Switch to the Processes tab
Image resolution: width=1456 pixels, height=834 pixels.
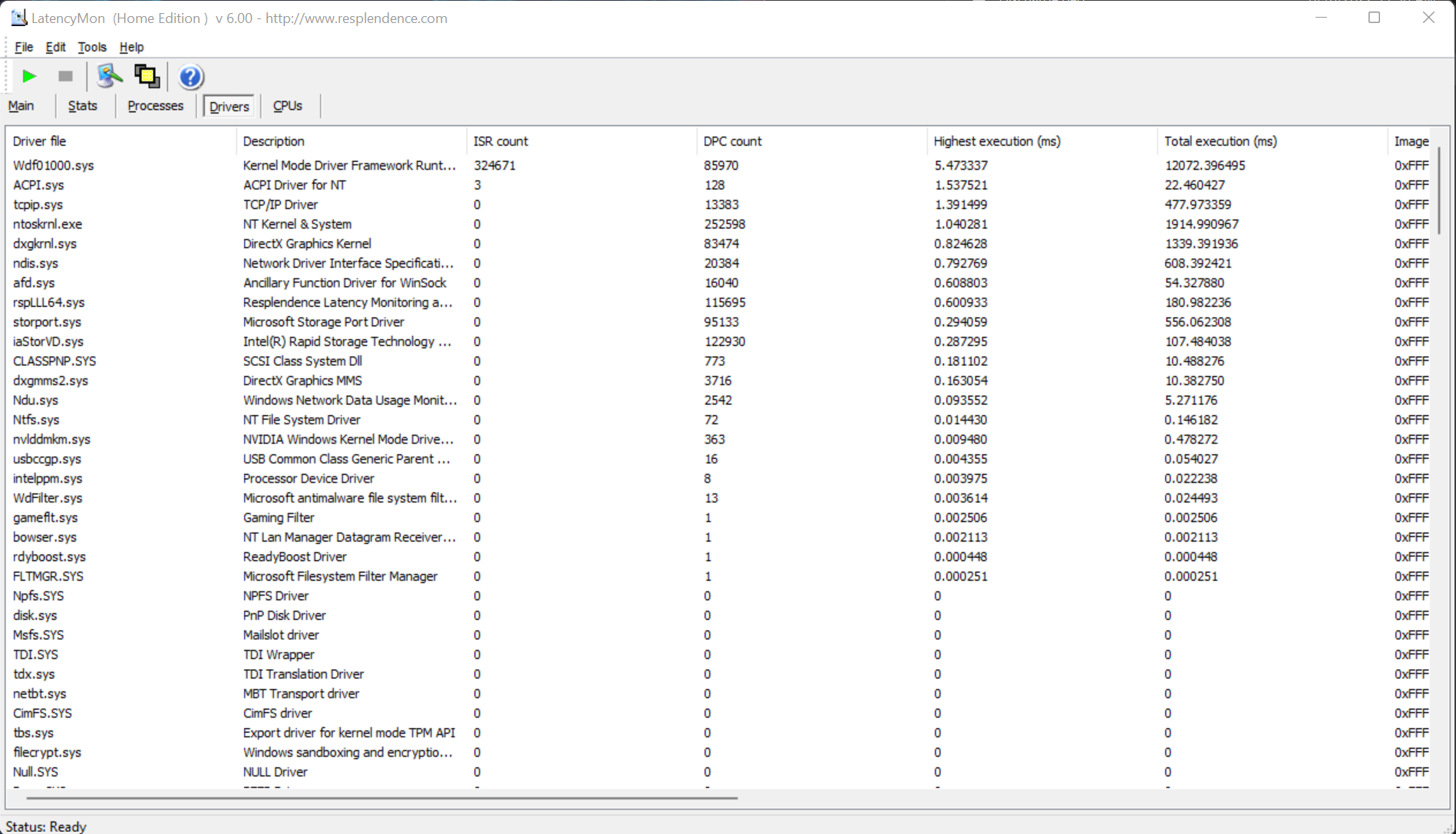tap(155, 106)
